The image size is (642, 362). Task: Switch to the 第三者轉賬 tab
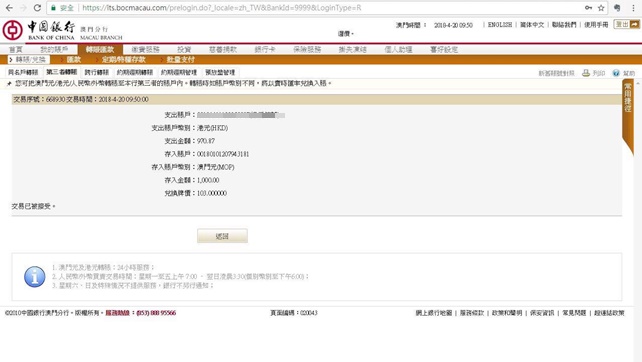coord(61,72)
